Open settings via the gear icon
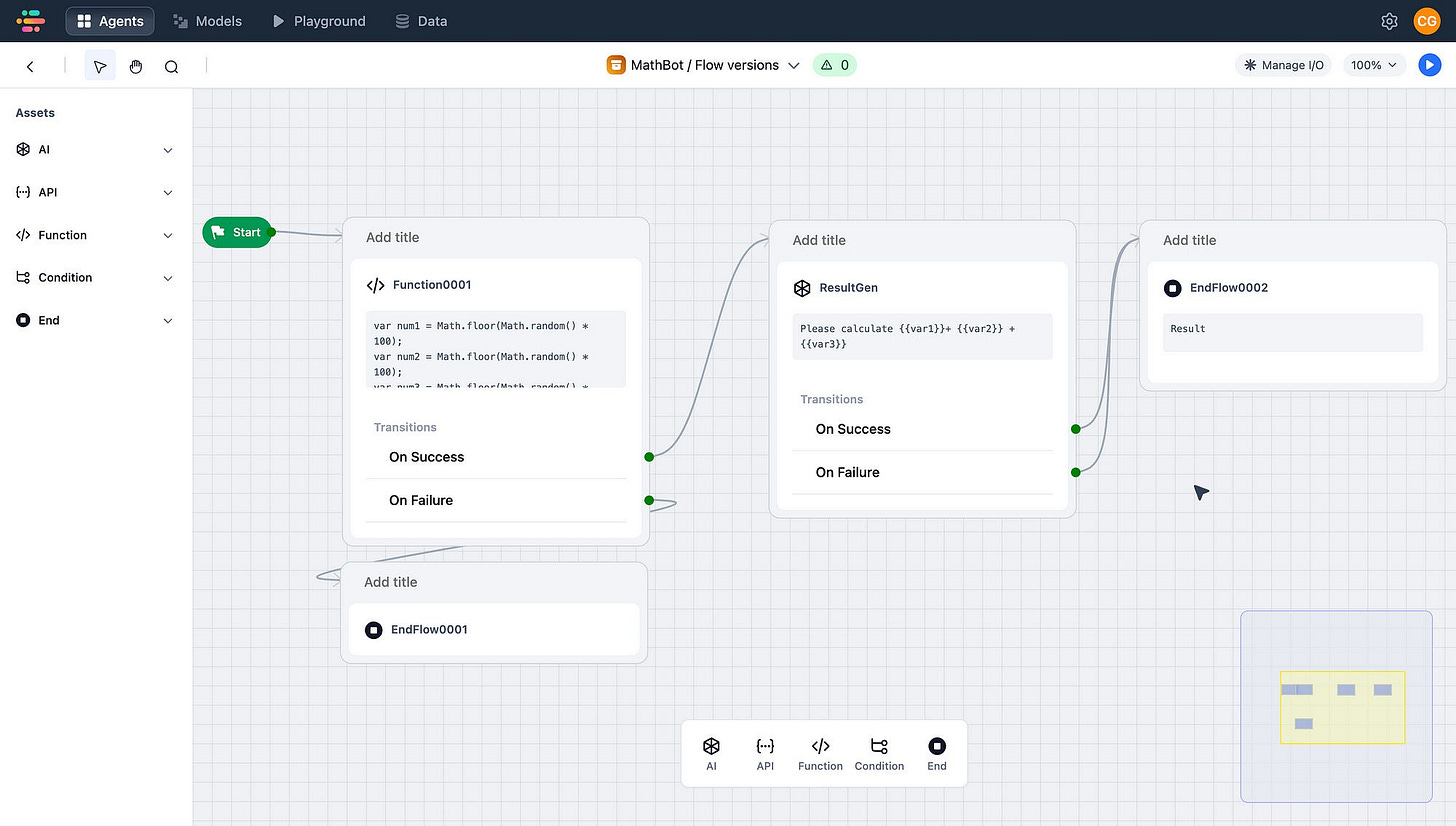The height and width of the screenshot is (826, 1456). pyautogui.click(x=1389, y=21)
